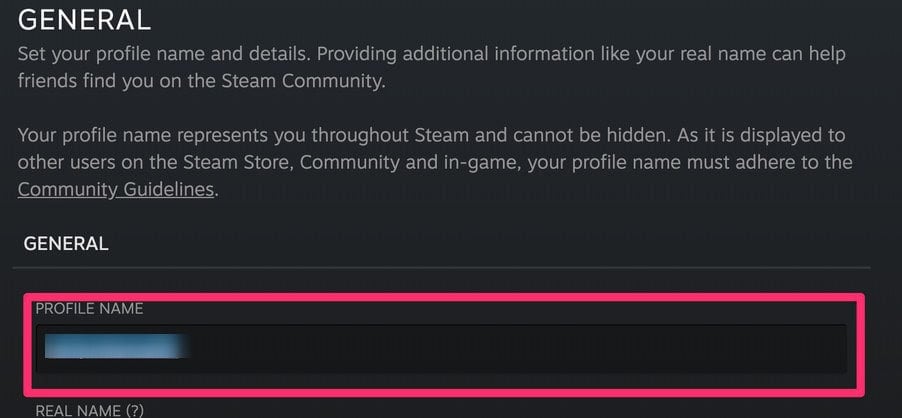Click the large GENERAL page title

tap(84, 19)
